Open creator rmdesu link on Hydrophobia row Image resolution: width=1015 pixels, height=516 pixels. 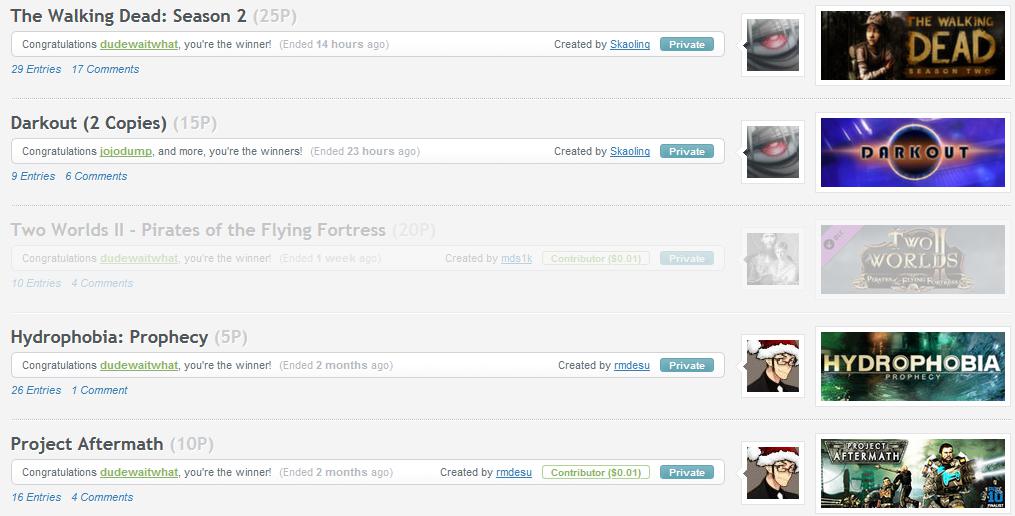(x=632, y=365)
